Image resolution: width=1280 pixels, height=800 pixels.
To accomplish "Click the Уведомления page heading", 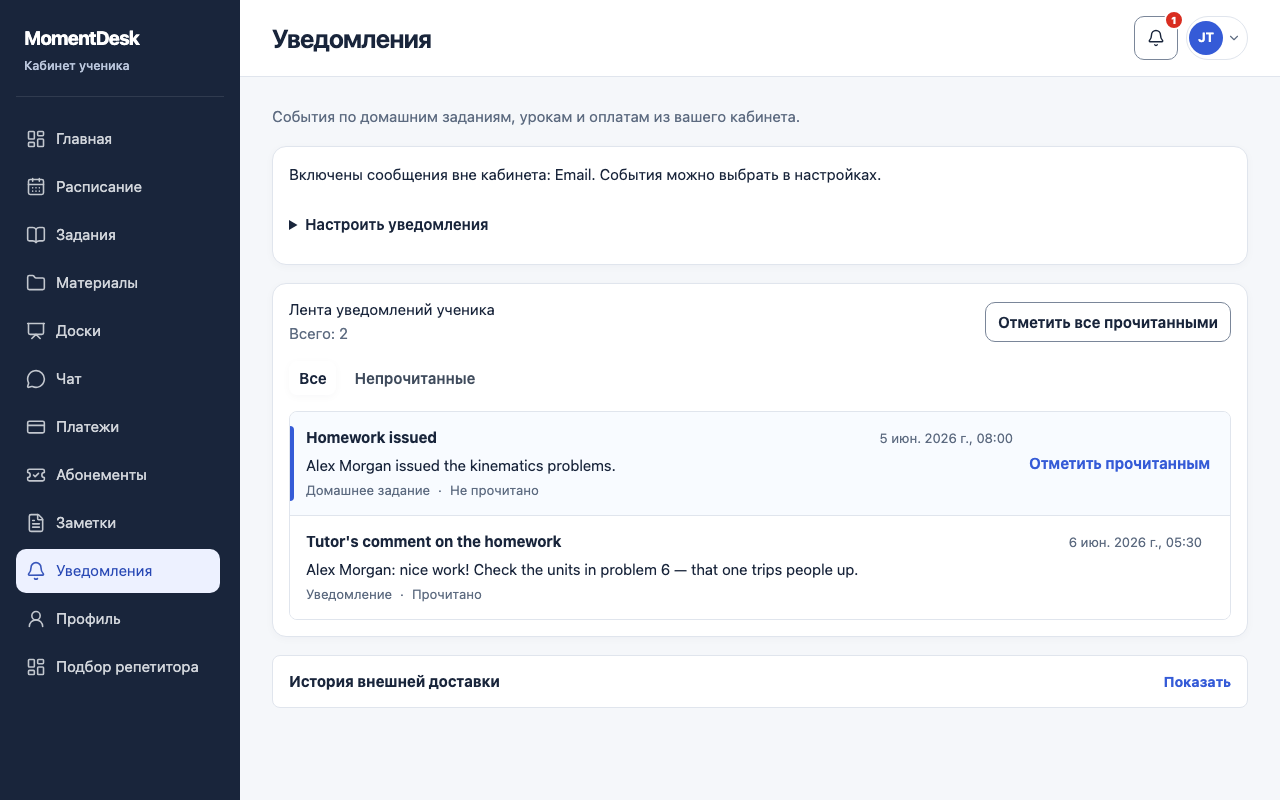I will coord(352,39).
